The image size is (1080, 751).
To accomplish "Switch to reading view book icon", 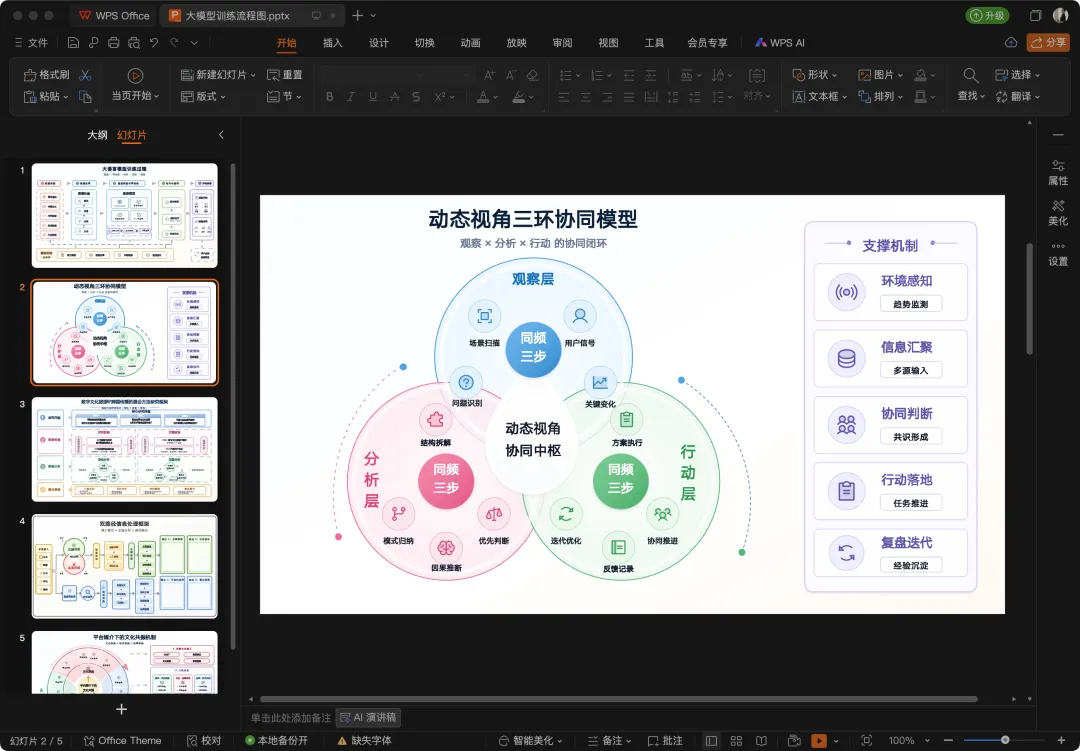I will pyautogui.click(x=761, y=741).
